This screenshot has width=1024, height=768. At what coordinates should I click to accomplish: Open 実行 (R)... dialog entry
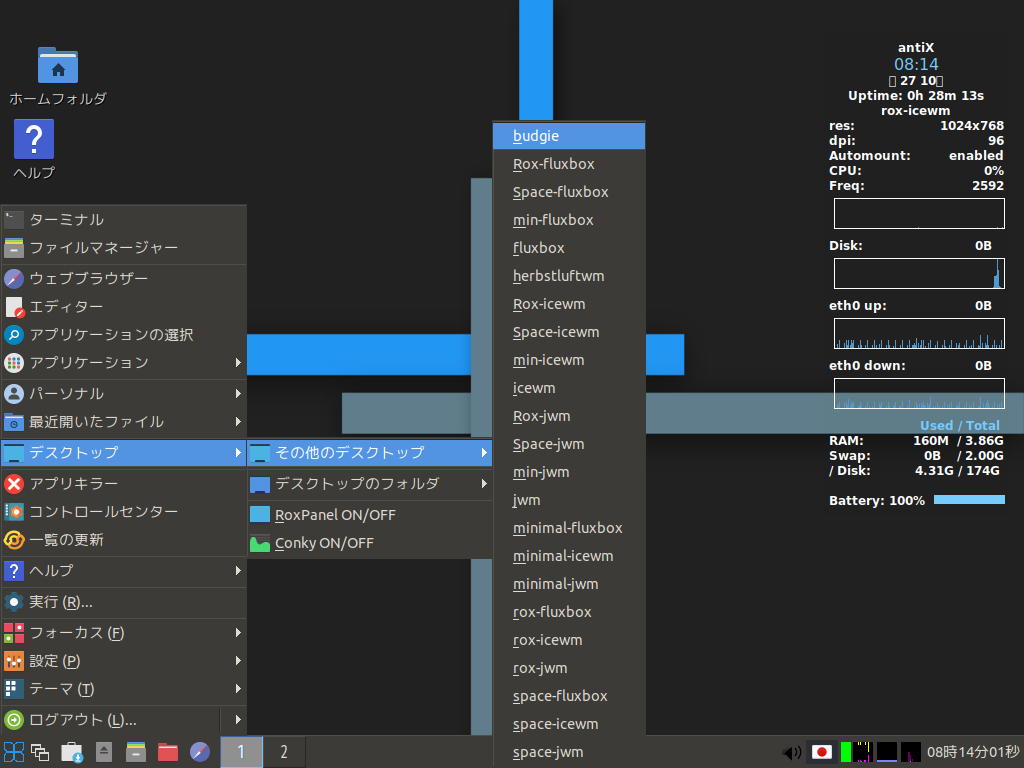tap(124, 601)
